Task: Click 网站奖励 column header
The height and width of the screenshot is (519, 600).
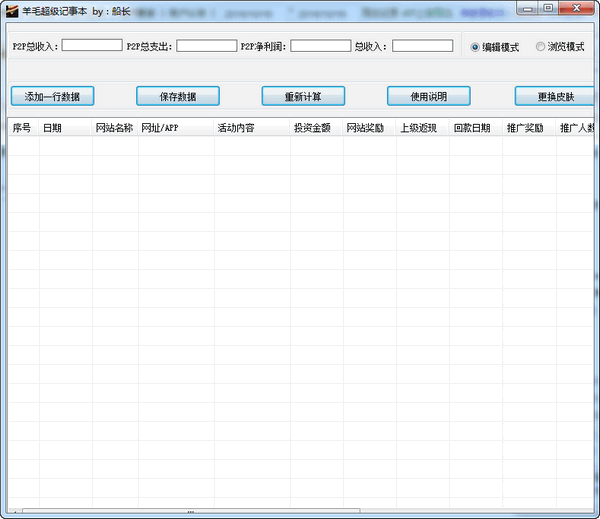Action: click(x=370, y=128)
